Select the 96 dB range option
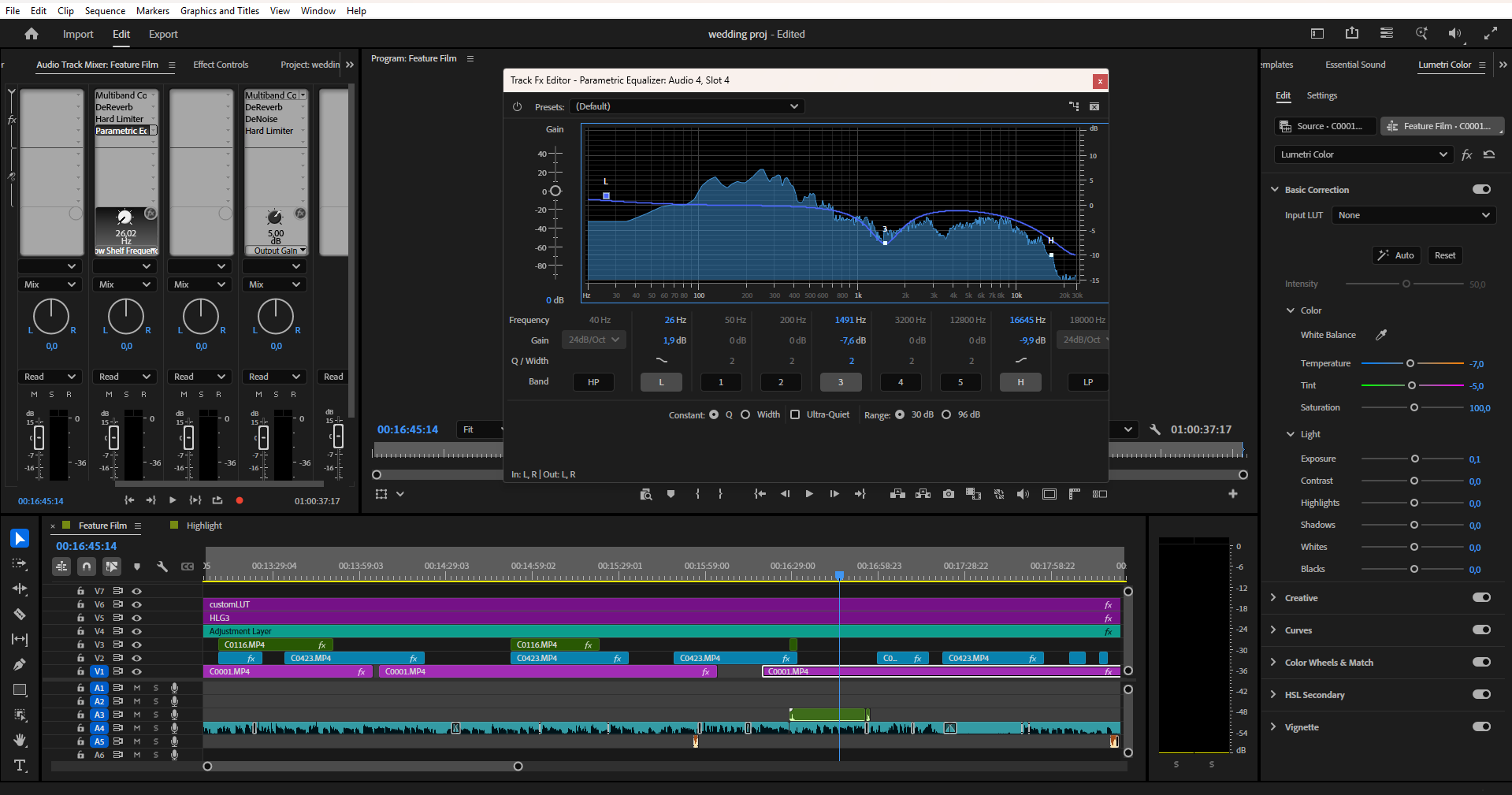 click(946, 414)
